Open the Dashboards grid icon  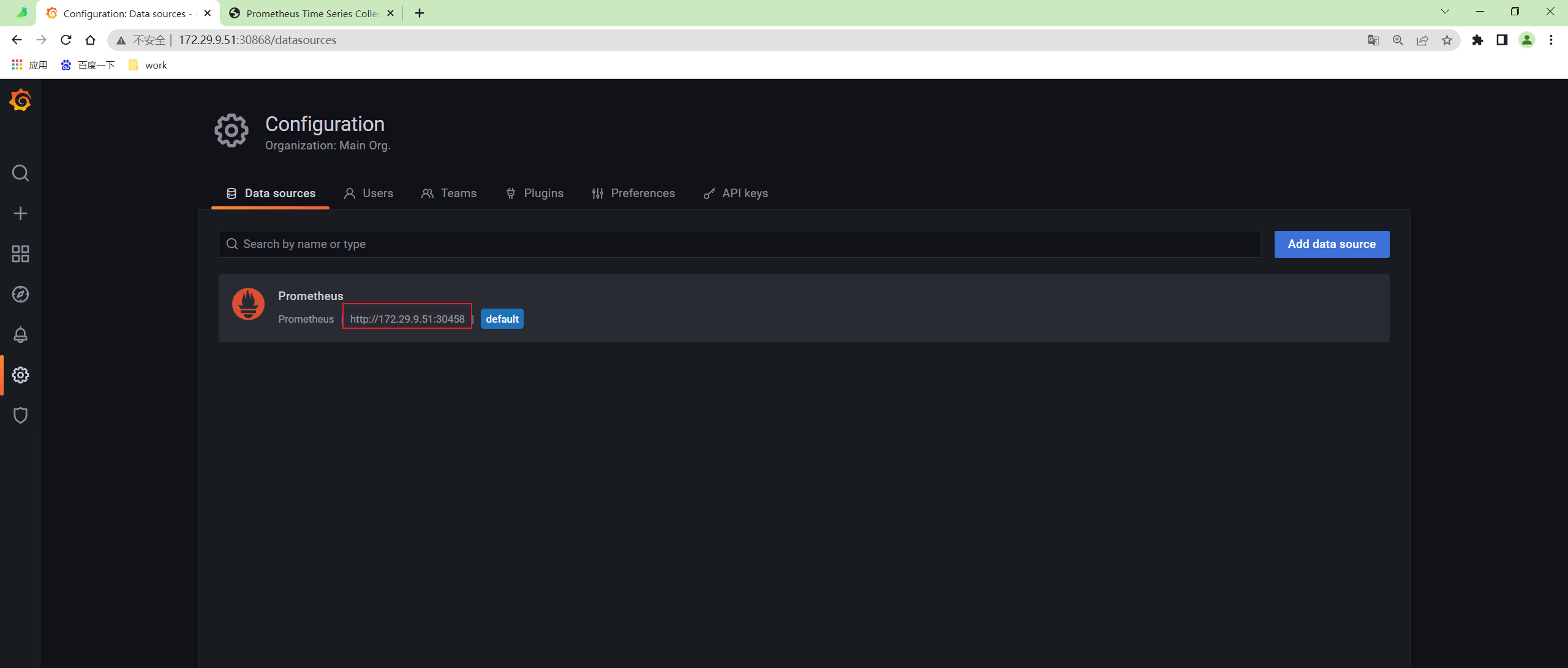tap(20, 253)
